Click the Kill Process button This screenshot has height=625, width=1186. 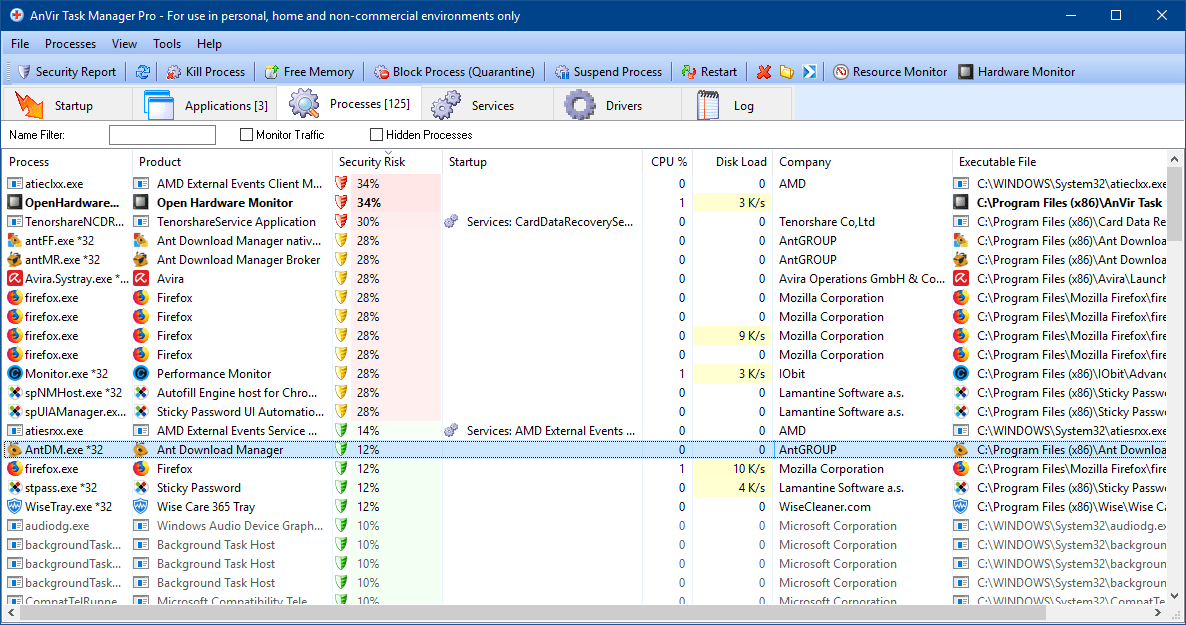(x=205, y=72)
